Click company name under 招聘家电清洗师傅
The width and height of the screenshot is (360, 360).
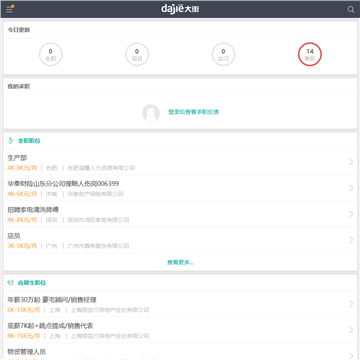[98, 220]
